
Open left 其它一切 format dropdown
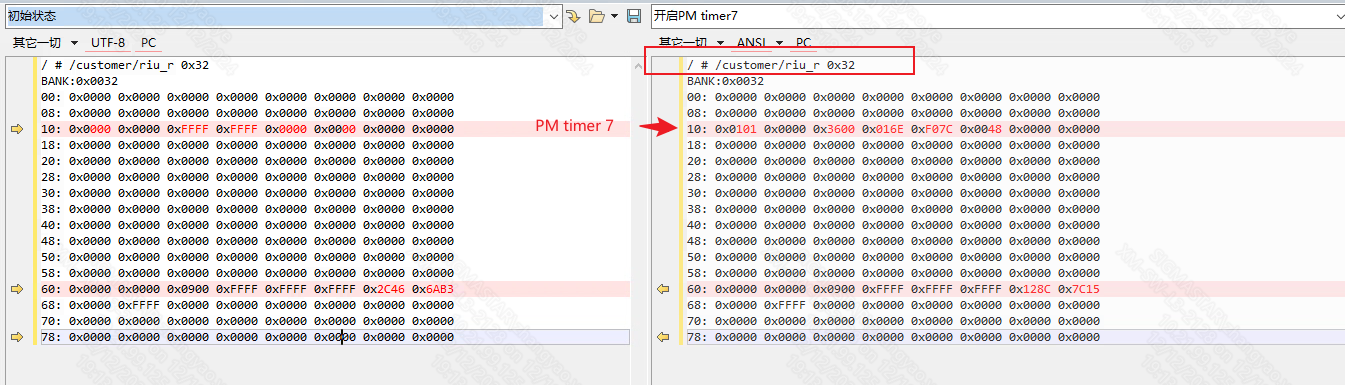pos(45,43)
